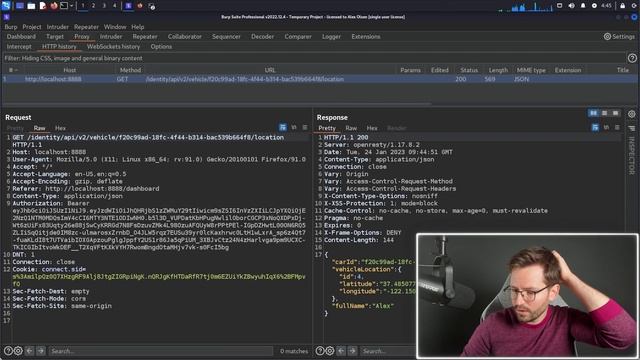Image resolution: width=640 pixels, height=360 pixels.
Task: Toggle the response pretty-print actions icon
Action: pyautogui.click(x=595, y=128)
